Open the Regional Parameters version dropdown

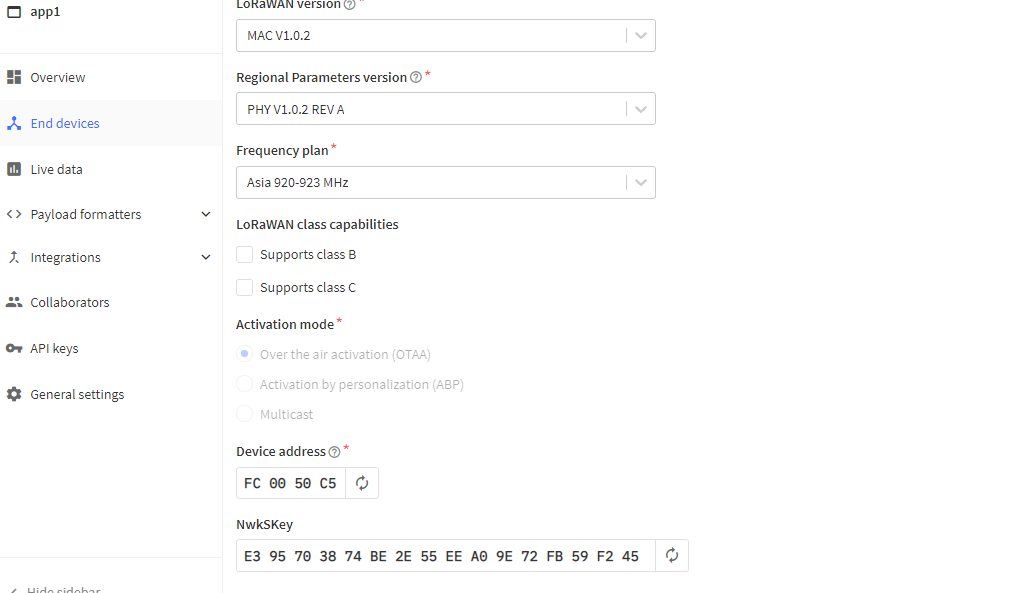pyautogui.click(x=640, y=109)
